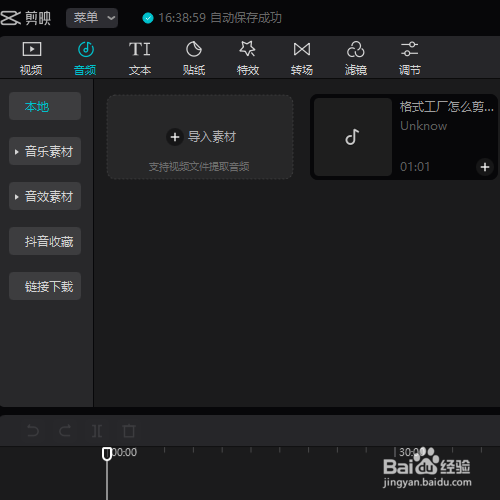Click the timeline playhead marker
Viewport: 500px width, 500px height.
click(107, 454)
